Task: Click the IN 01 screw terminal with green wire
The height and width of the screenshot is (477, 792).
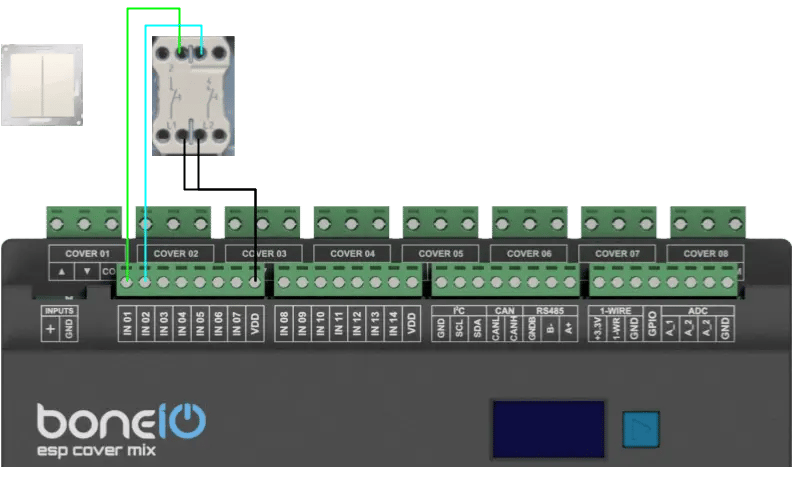Action: [127, 283]
